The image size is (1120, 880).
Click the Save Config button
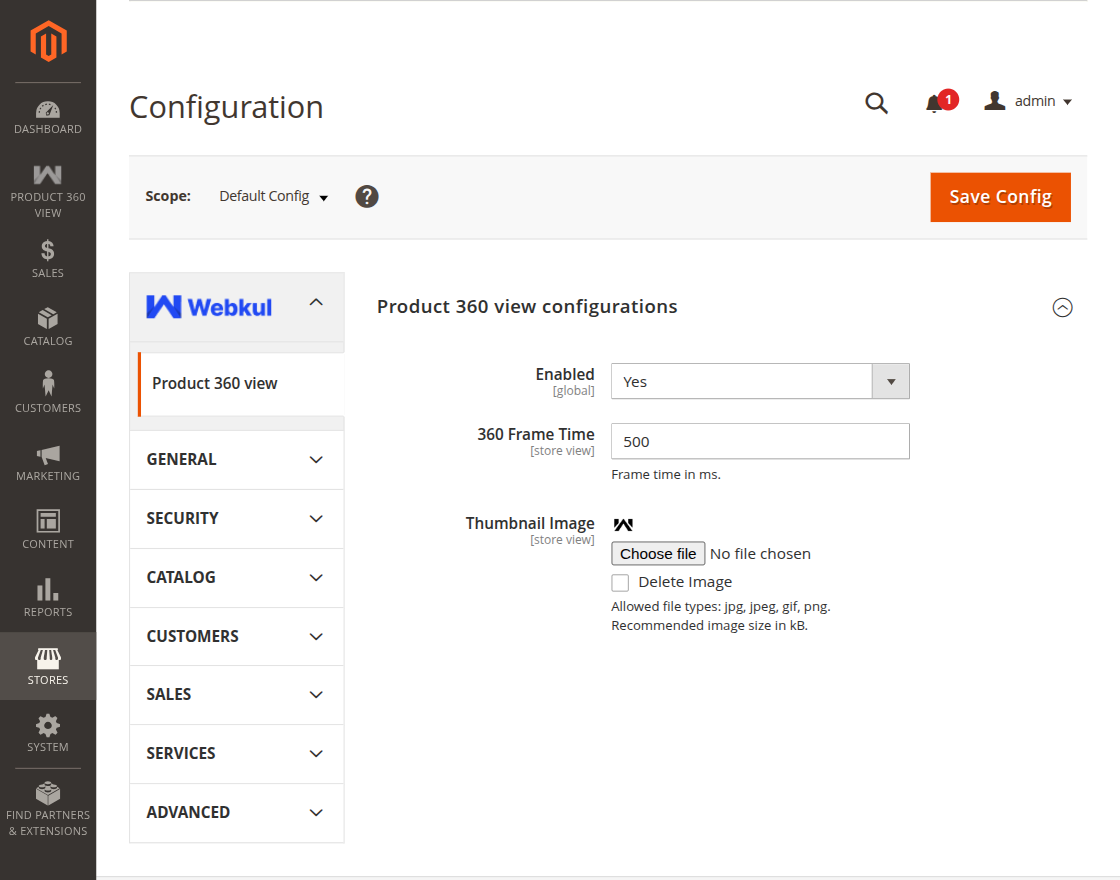1000,197
